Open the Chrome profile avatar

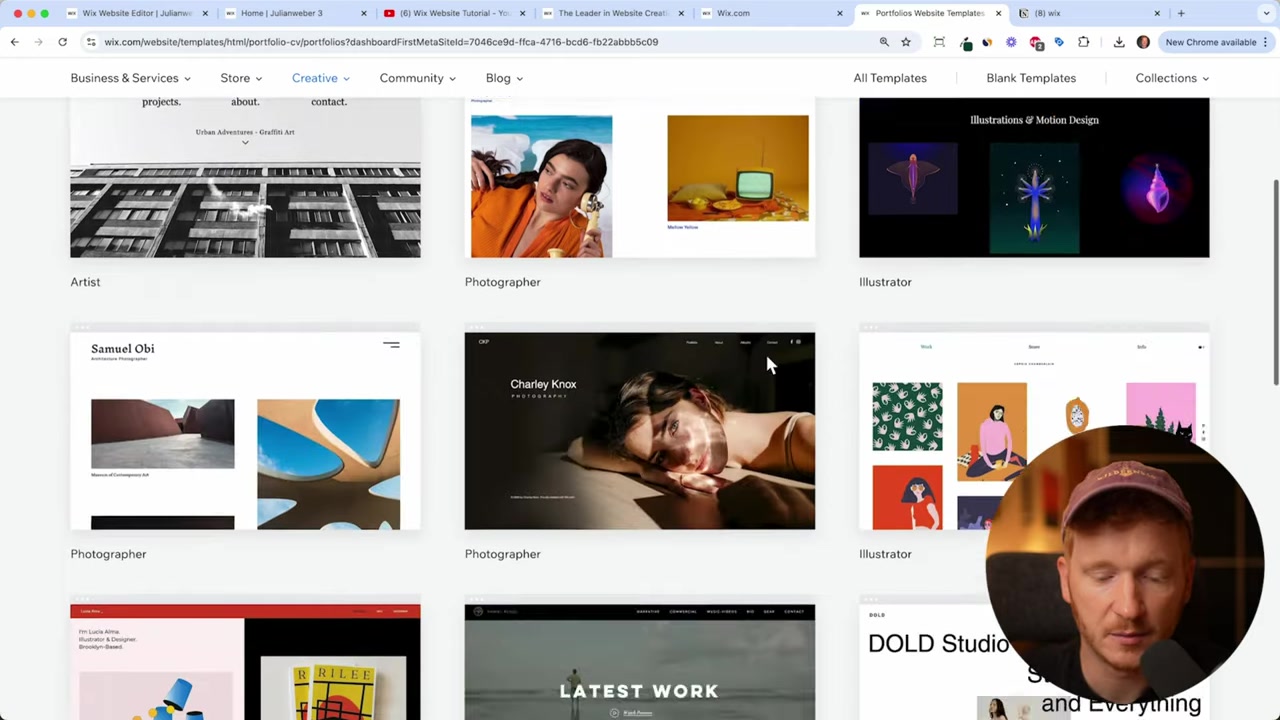point(1143,42)
